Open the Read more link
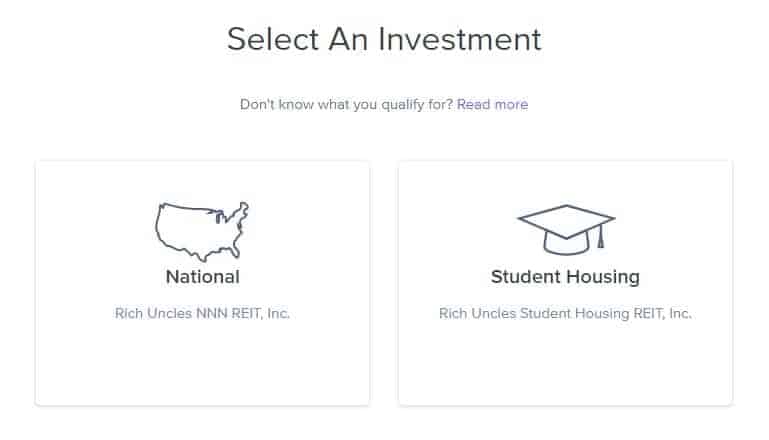 (x=492, y=104)
